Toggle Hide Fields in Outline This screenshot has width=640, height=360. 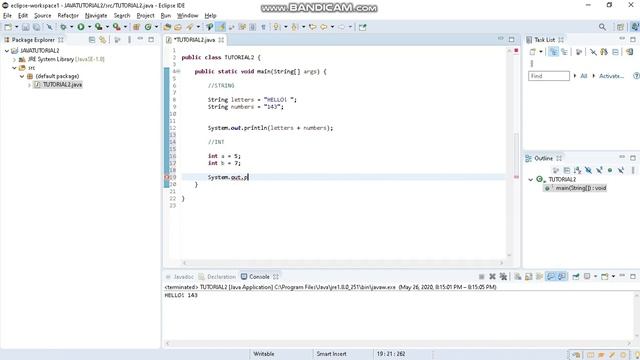[588, 170]
